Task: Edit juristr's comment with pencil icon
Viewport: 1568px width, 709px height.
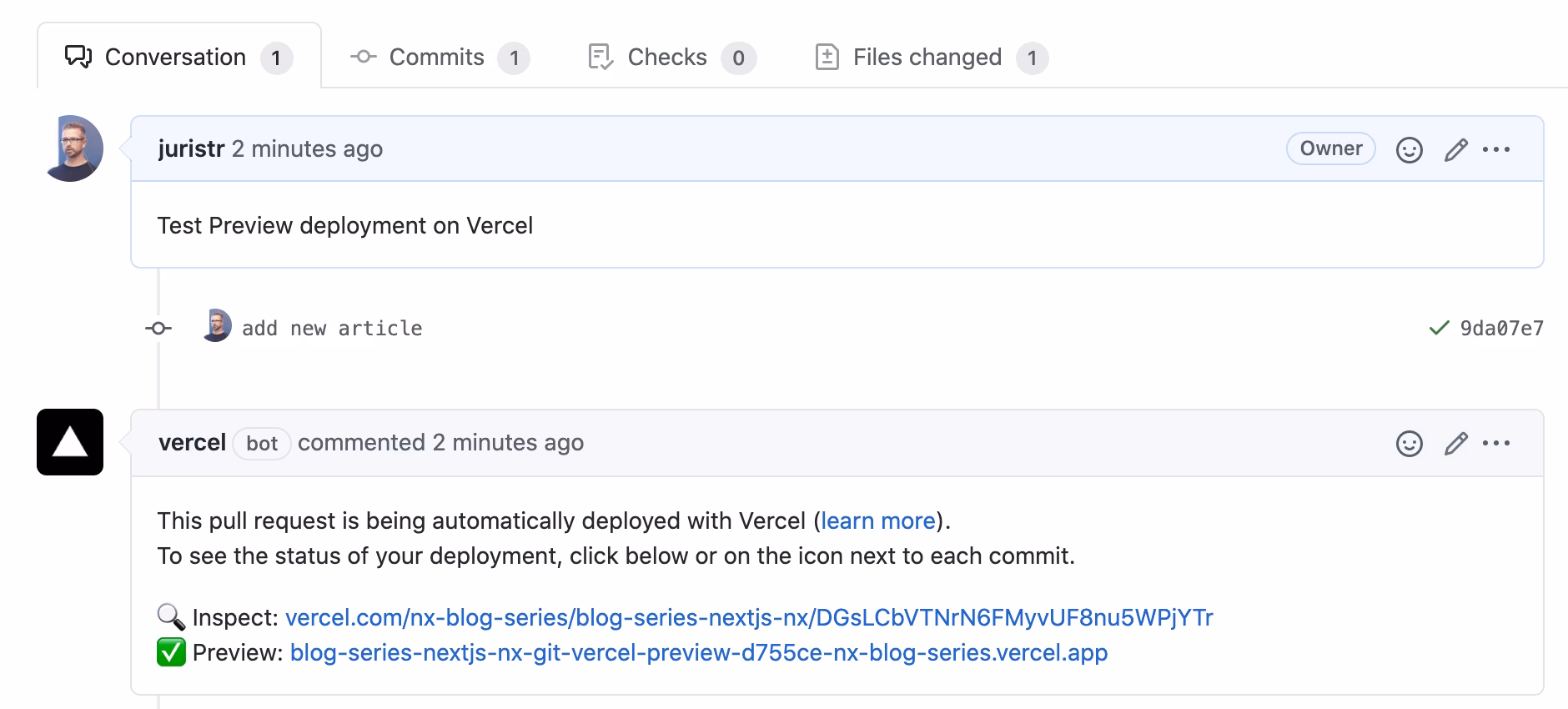Action: pyautogui.click(x=1455, y=150)
